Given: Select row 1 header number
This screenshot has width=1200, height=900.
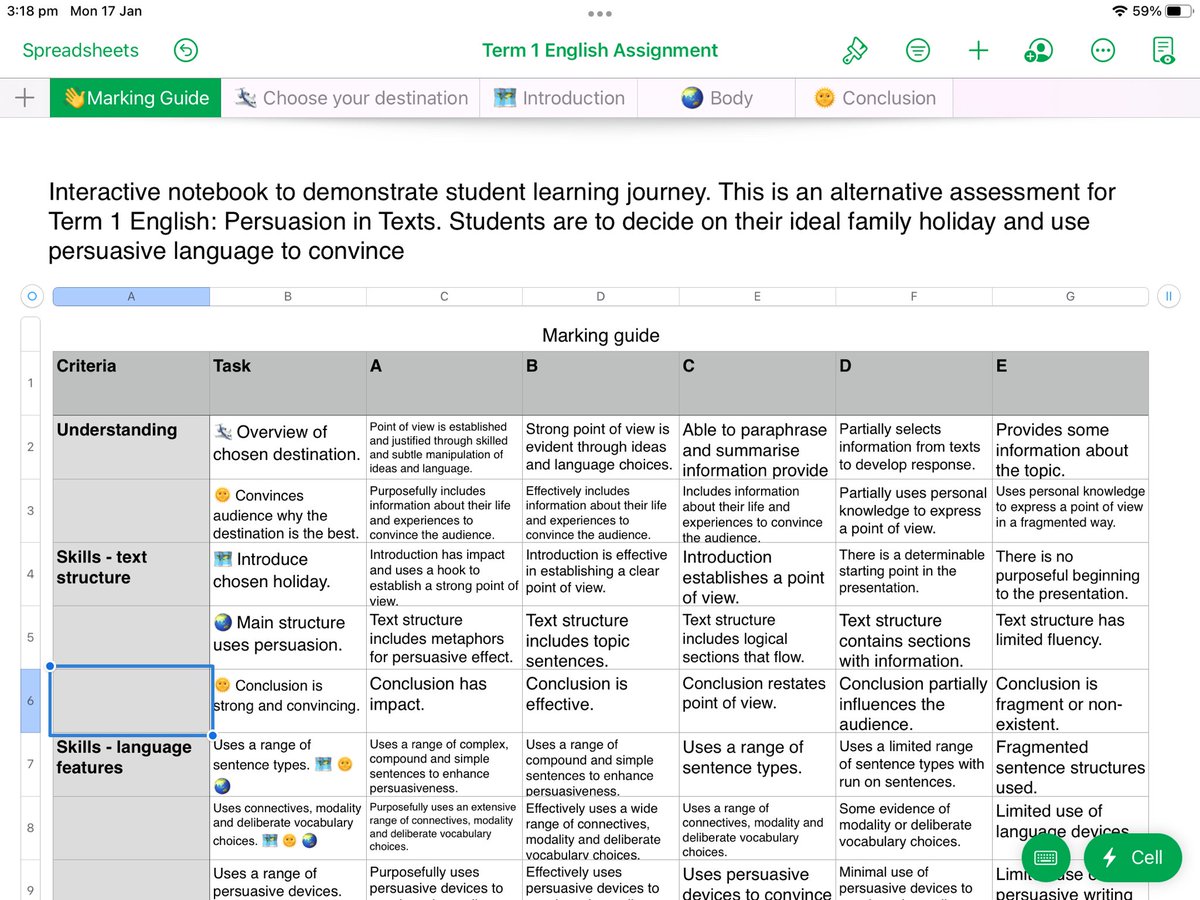Looking at the screenshot, I should (30, 383).
